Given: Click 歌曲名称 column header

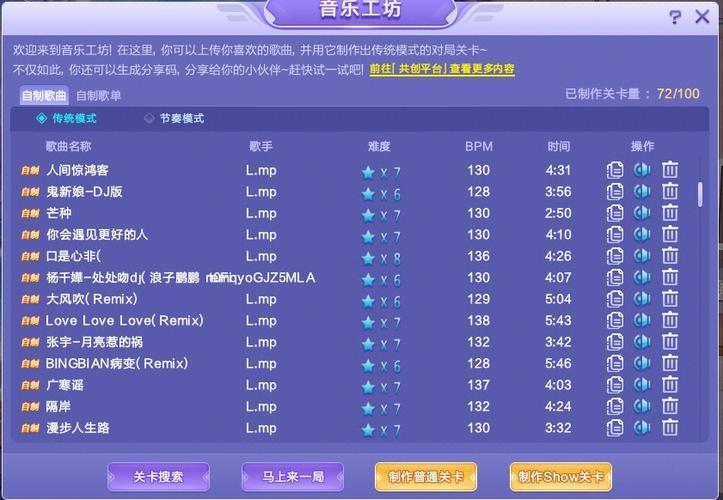Looking at the screenshot, I should coord(68,146).
